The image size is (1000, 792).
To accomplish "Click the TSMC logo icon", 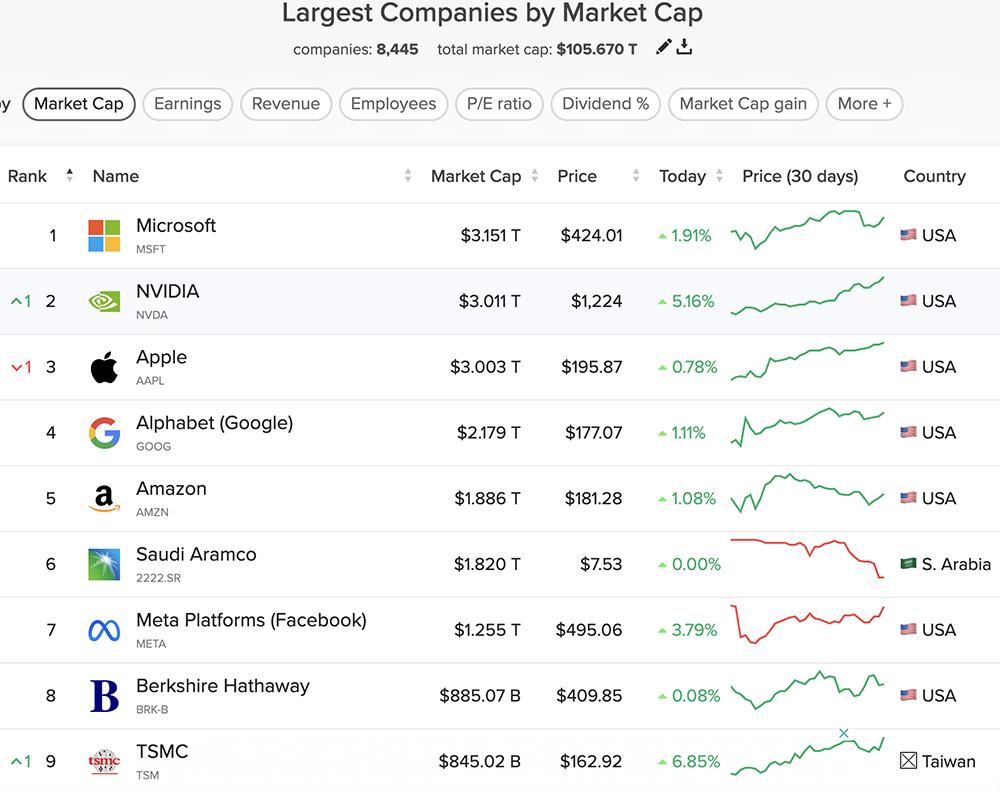I will (x=104, y=761).
